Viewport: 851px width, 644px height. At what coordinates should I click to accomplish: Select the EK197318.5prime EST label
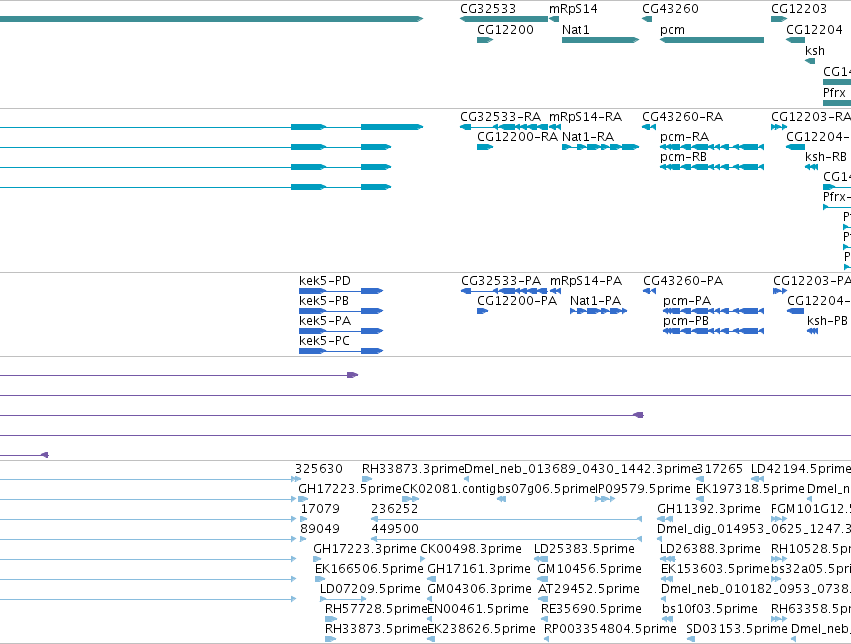[750, 489]
